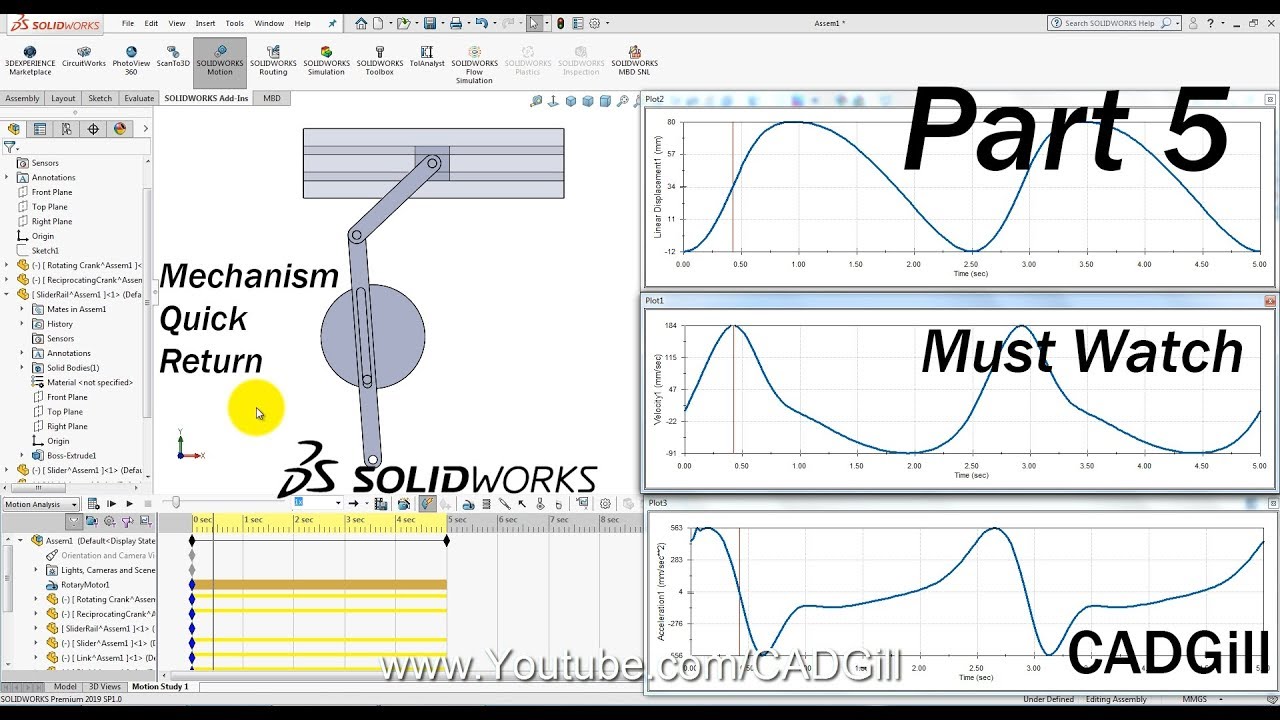Switch to the Evaluate tab
The width and height of the screenshot is (1280, 720).
[139, 98]
